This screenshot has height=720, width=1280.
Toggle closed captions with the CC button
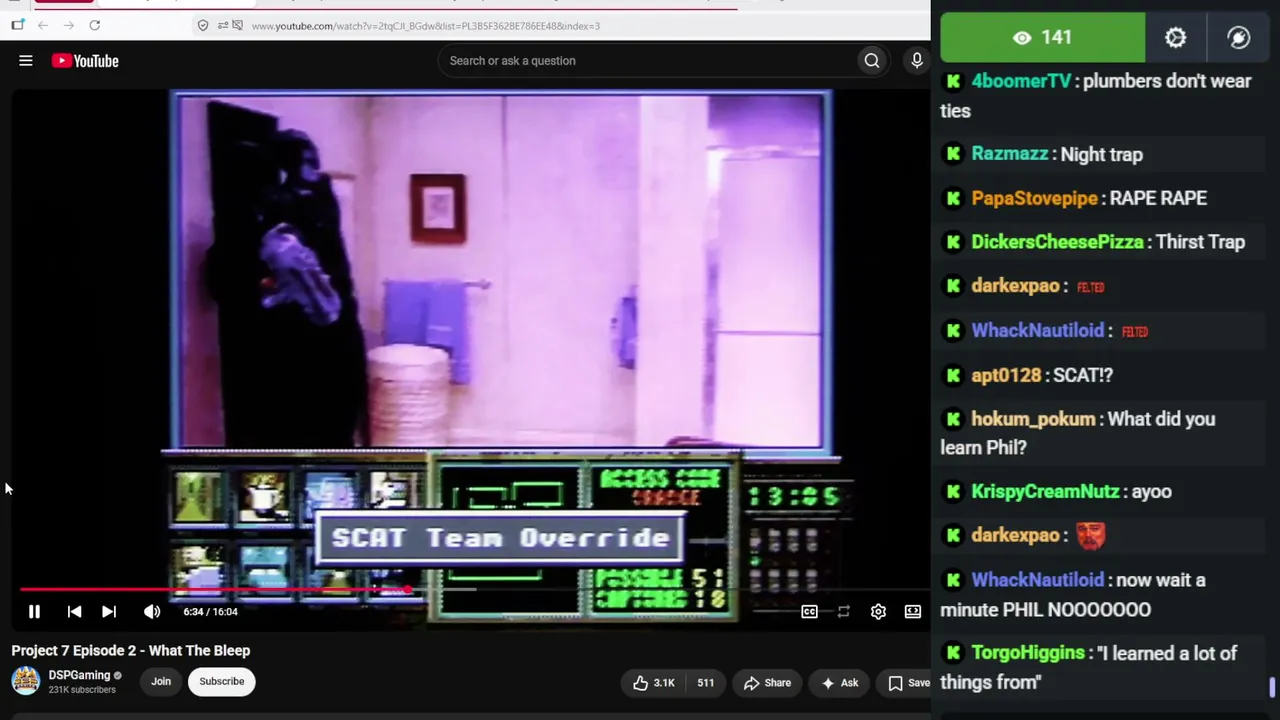point(809,612)
